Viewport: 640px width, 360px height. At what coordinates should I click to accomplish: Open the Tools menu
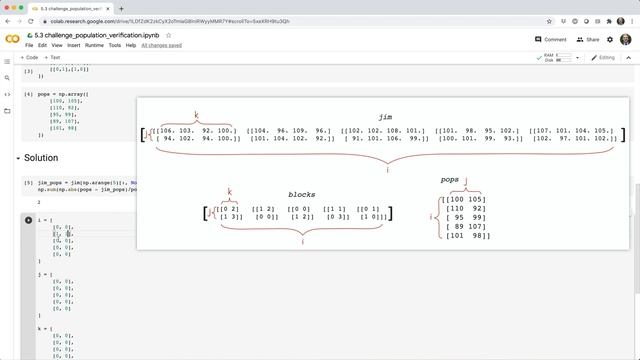click(x=115, y=45)
